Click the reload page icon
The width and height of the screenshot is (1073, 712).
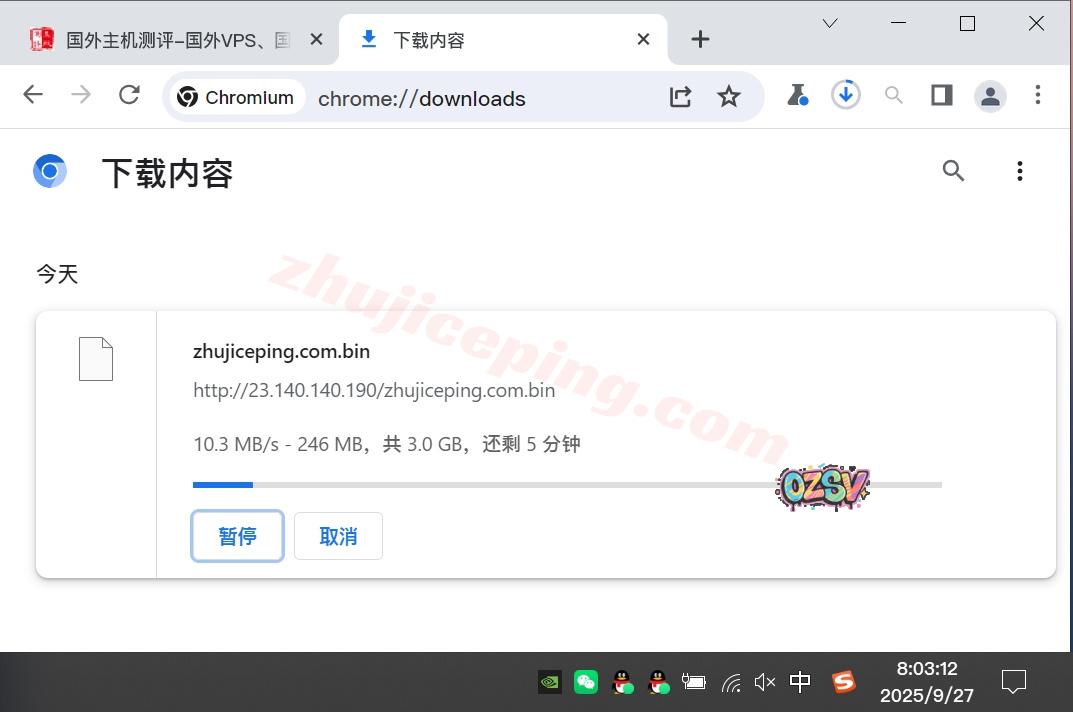coord(129,95)
